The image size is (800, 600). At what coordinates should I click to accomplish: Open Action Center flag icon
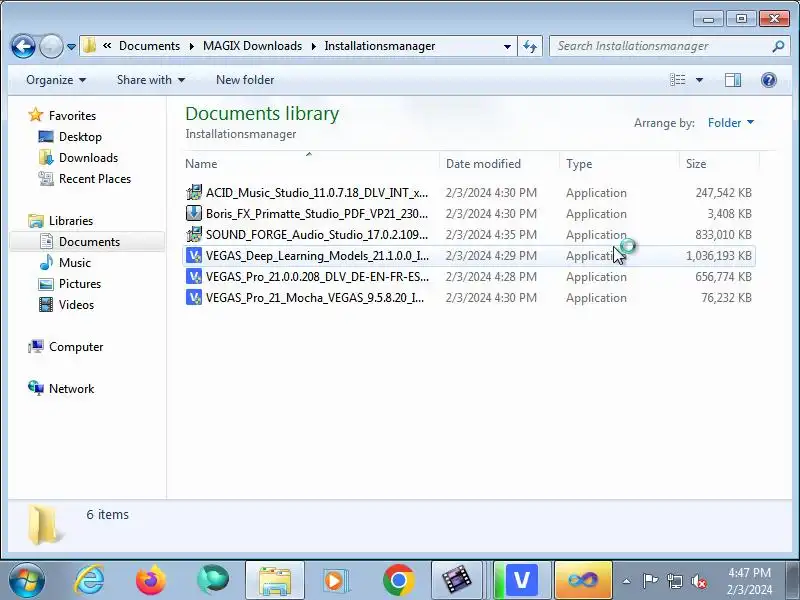pos(650,581)
